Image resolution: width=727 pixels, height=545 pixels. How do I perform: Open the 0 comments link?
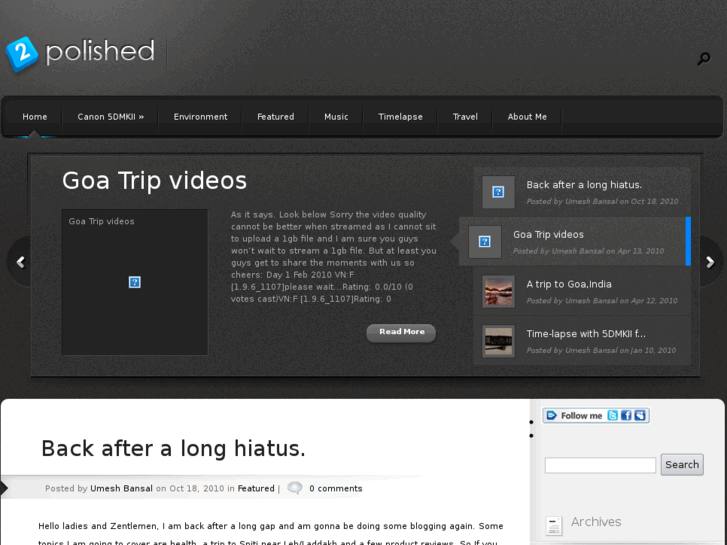point(336,488)
